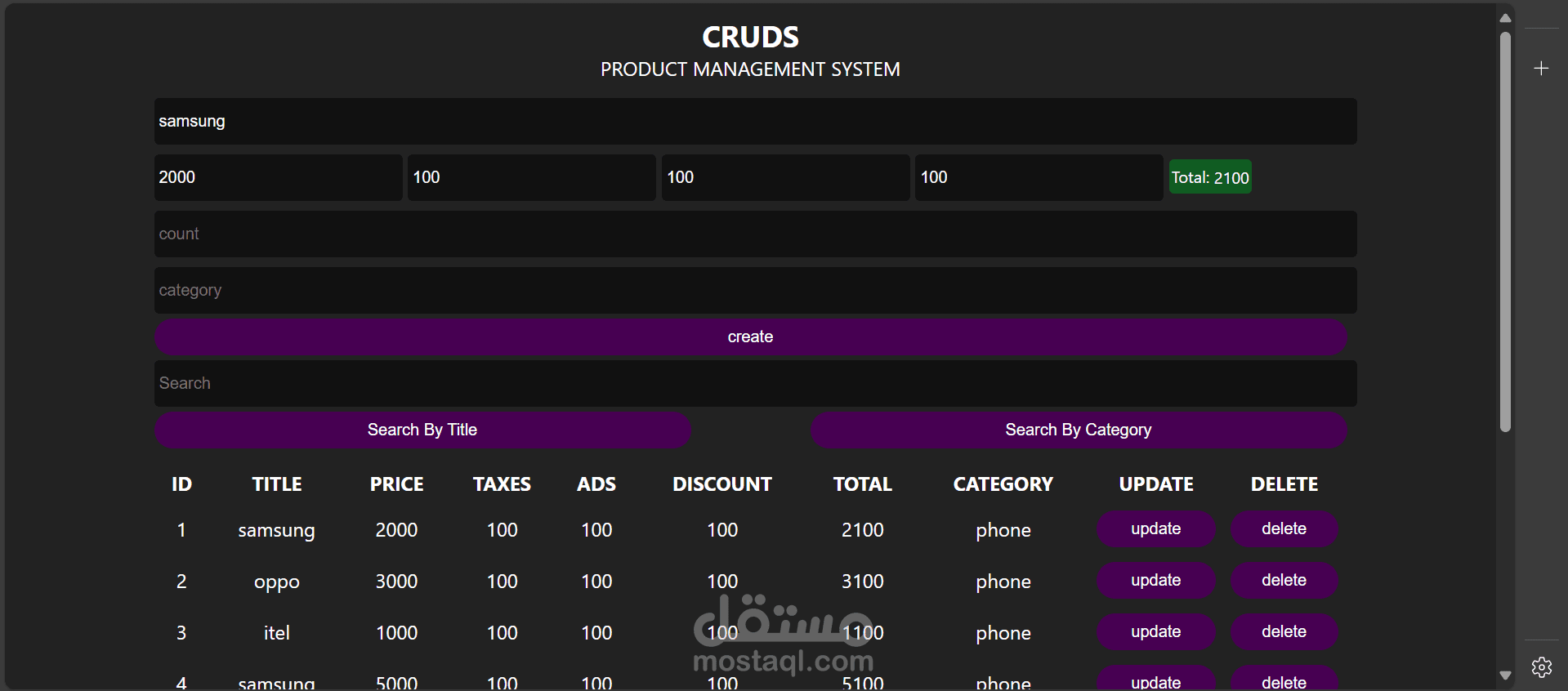Image resolution: width=1568 pixels, height=691 pixels.
Task: Click phone category in oppo row
Action: click(1003, 582)
